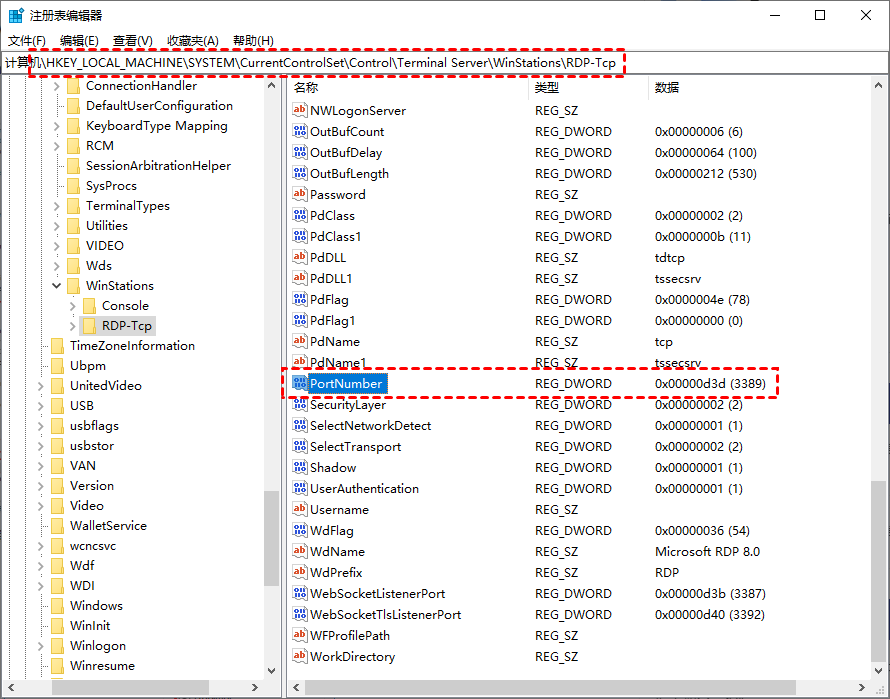Expand the Winlogon key in tree
The height and width of the screenshot is (699, 890).
tap(40, 646)
